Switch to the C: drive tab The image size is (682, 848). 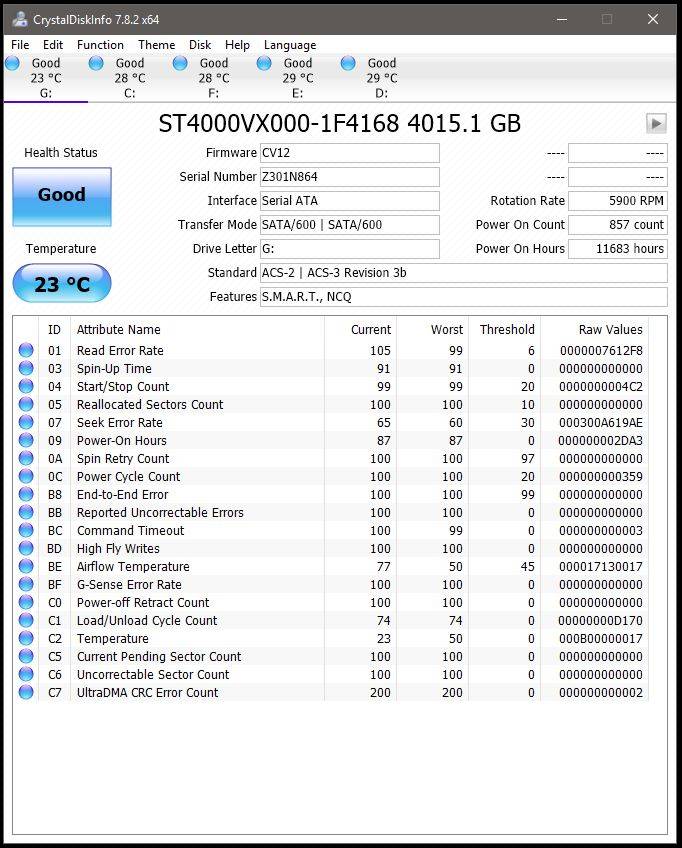[x=130, y=78]
